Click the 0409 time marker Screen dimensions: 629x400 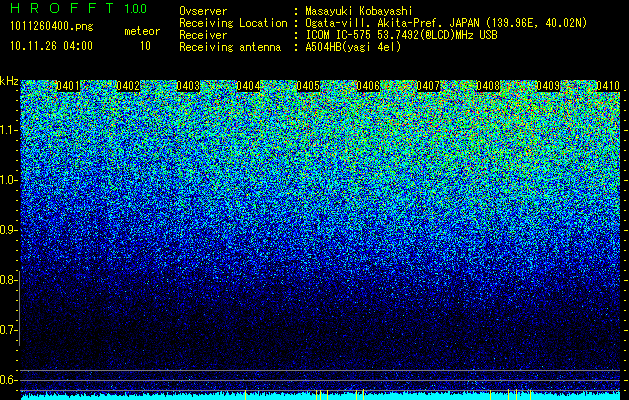(x=548, y=86)
